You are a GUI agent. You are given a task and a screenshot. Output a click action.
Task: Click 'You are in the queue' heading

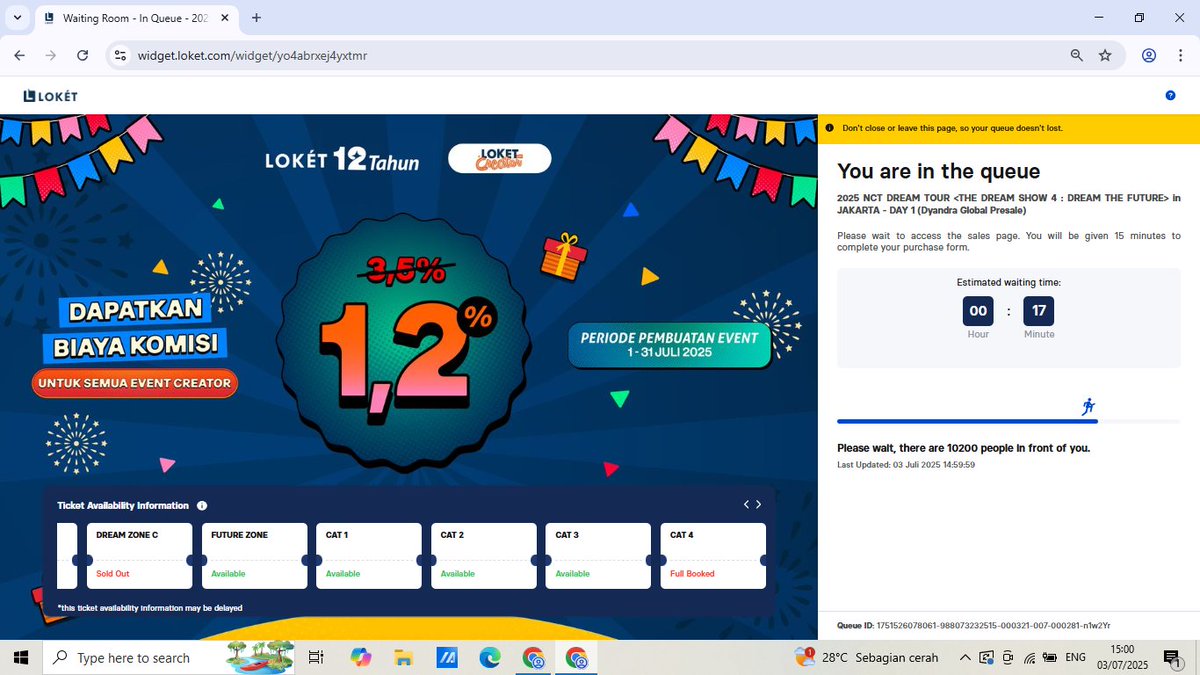point(939,171)
